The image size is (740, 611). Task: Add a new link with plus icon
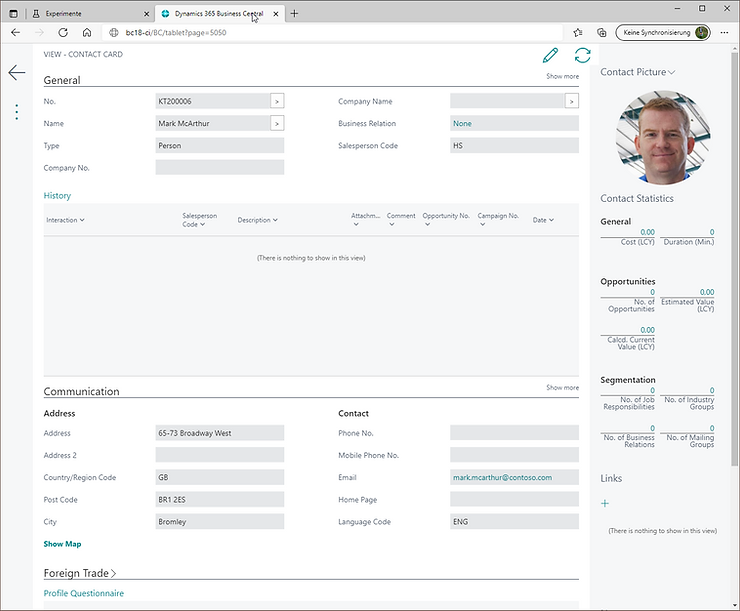(x=605, y=504)
